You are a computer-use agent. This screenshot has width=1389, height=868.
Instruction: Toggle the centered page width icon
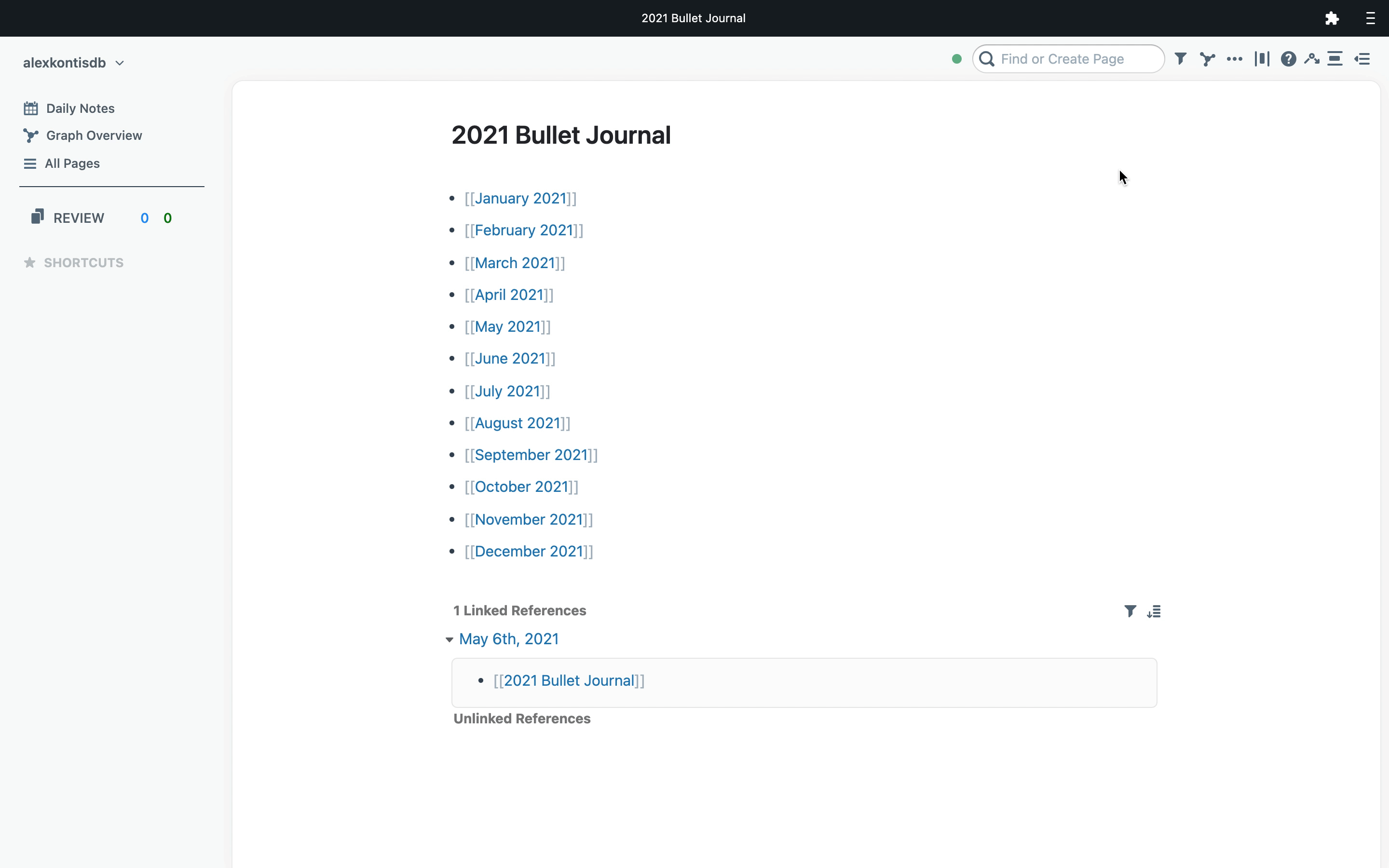1335,58
